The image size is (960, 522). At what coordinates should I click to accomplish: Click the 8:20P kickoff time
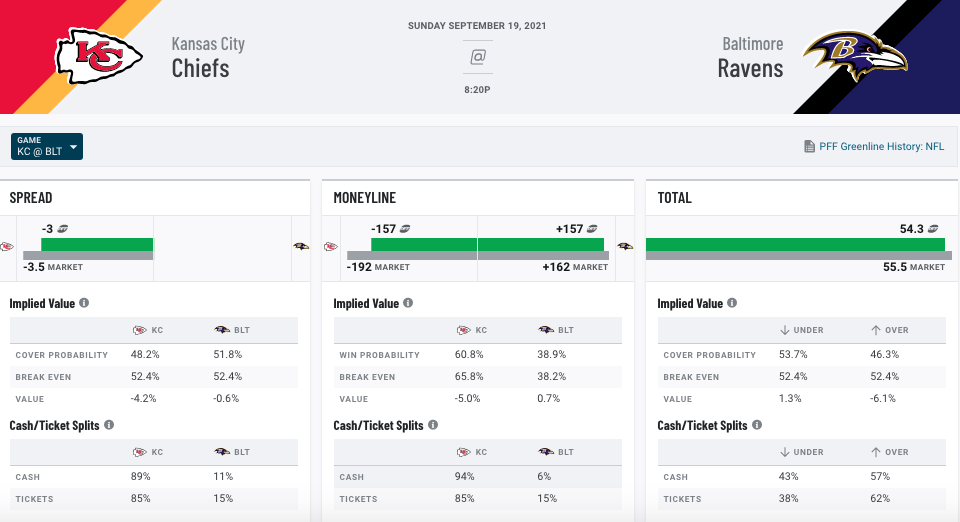point(477,89)
